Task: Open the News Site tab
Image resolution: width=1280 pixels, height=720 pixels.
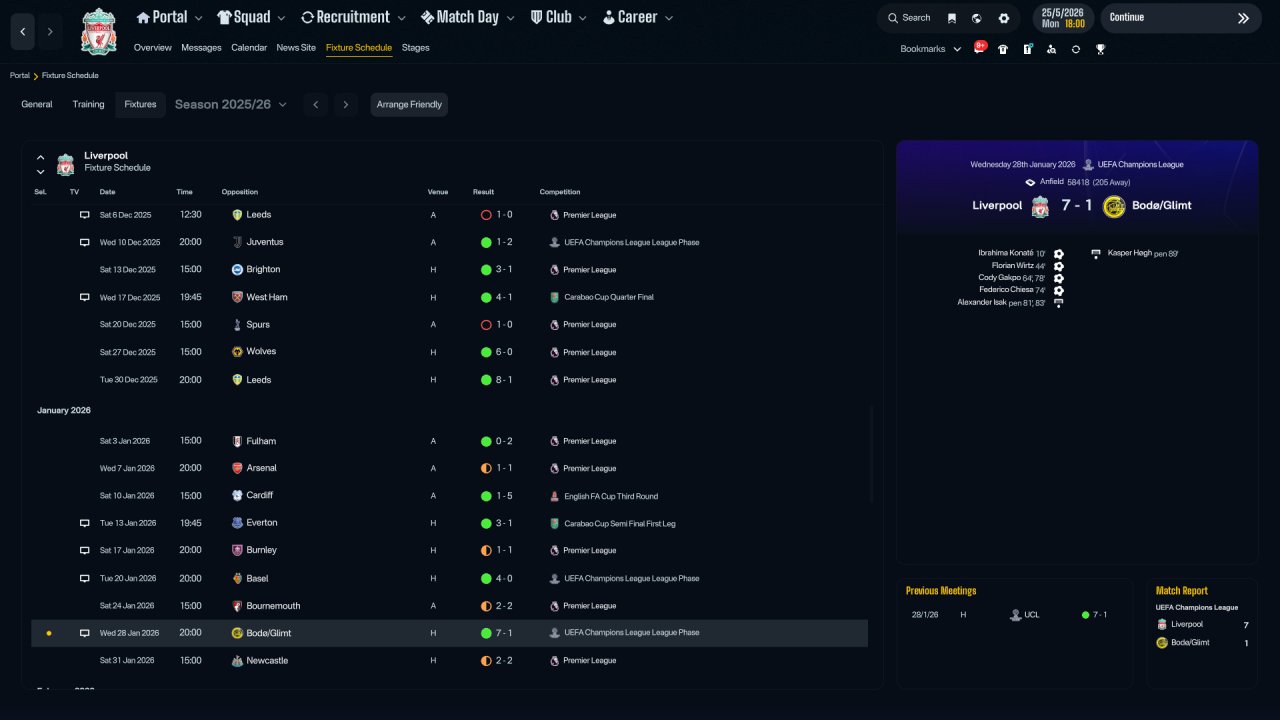Action: (x=296, y=48)
